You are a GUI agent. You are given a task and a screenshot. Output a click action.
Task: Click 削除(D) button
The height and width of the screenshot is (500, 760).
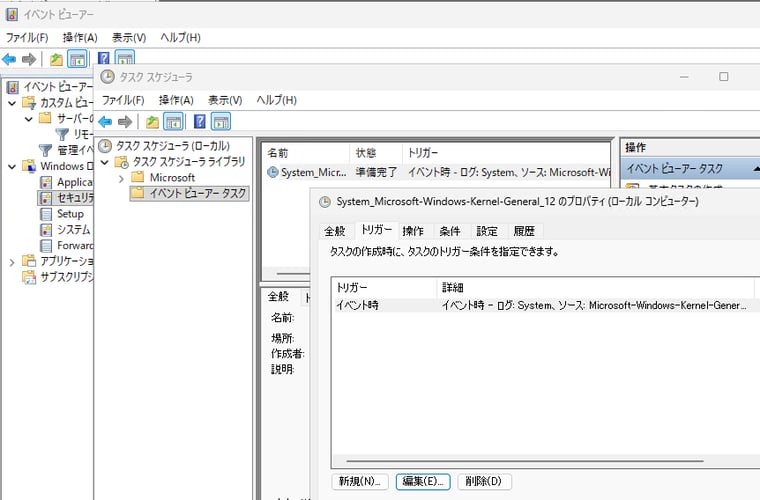tap(484, 481)
